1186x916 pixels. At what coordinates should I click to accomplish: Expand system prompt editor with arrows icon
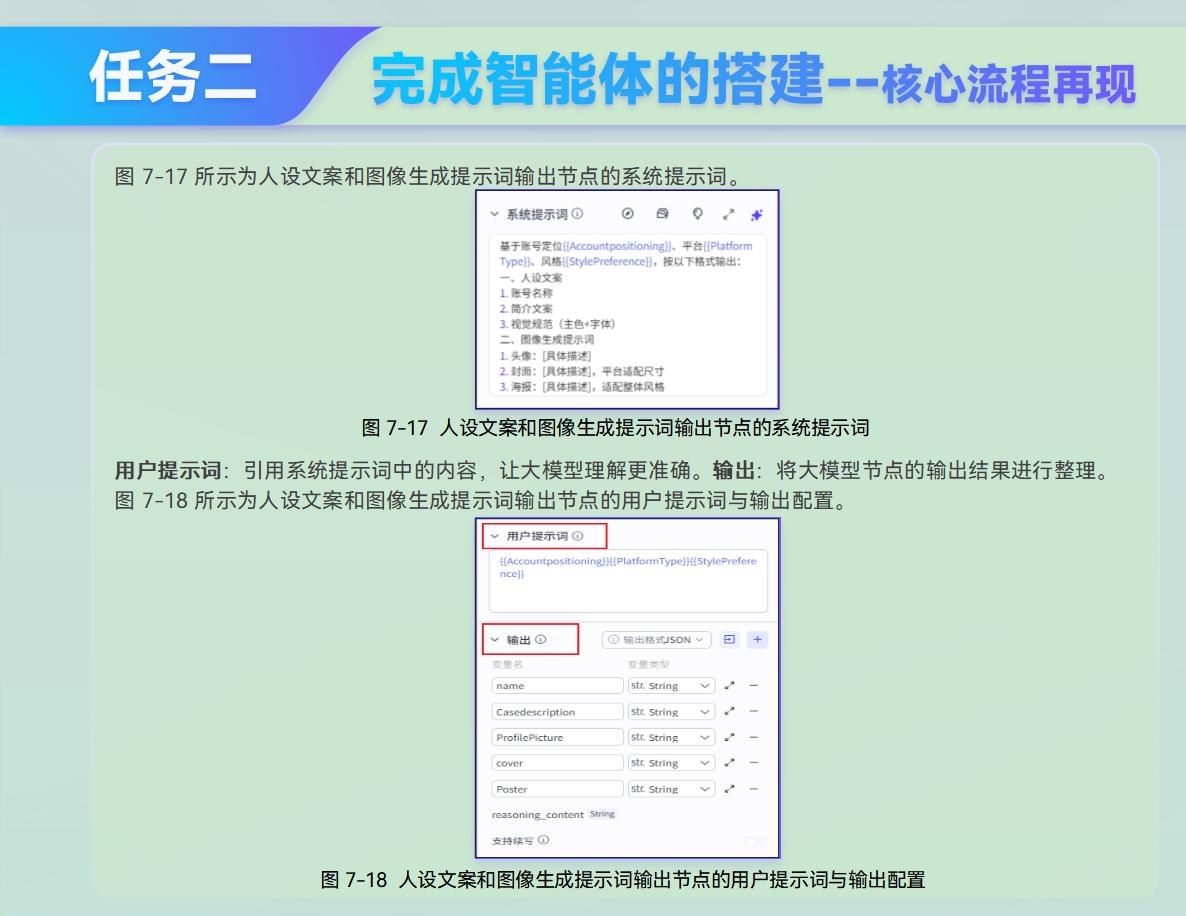[728, 215]
